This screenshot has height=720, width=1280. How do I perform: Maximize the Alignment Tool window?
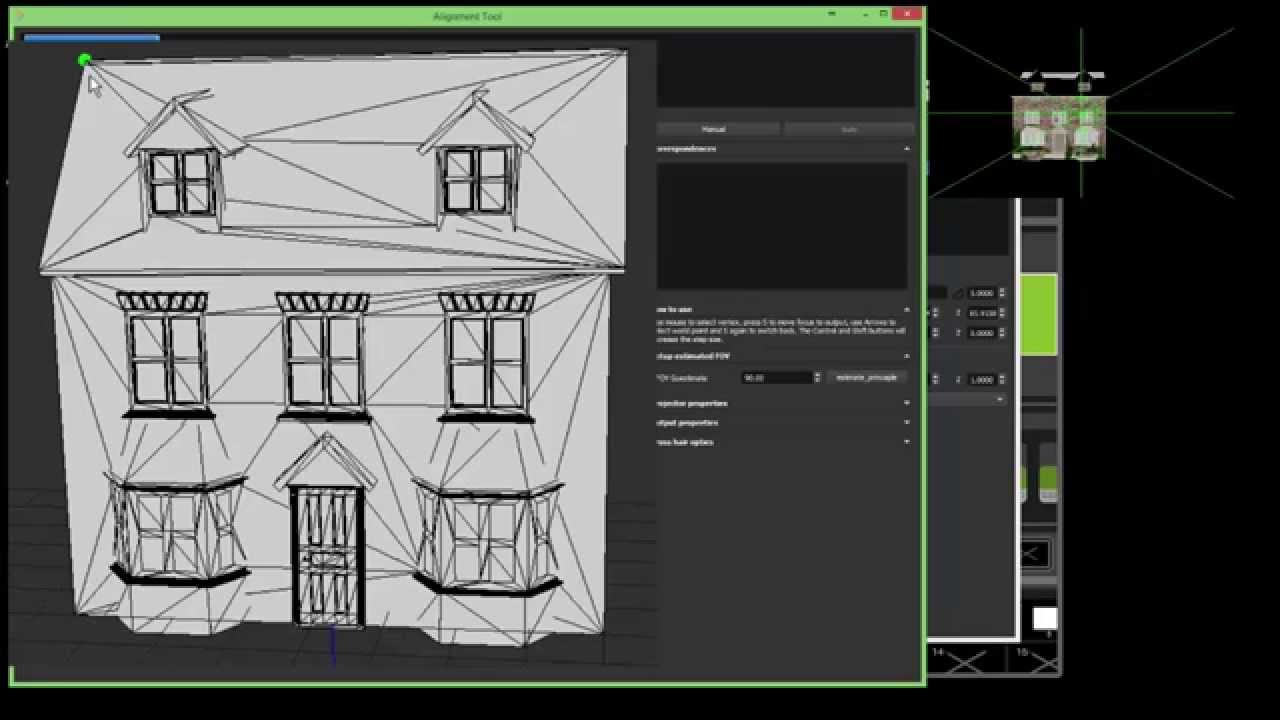883,14
